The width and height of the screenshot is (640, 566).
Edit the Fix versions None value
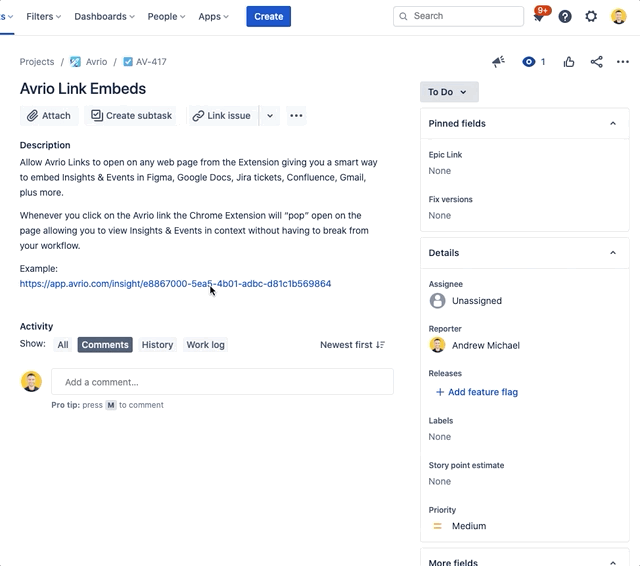pyautogui.click(x=440, y=215)
